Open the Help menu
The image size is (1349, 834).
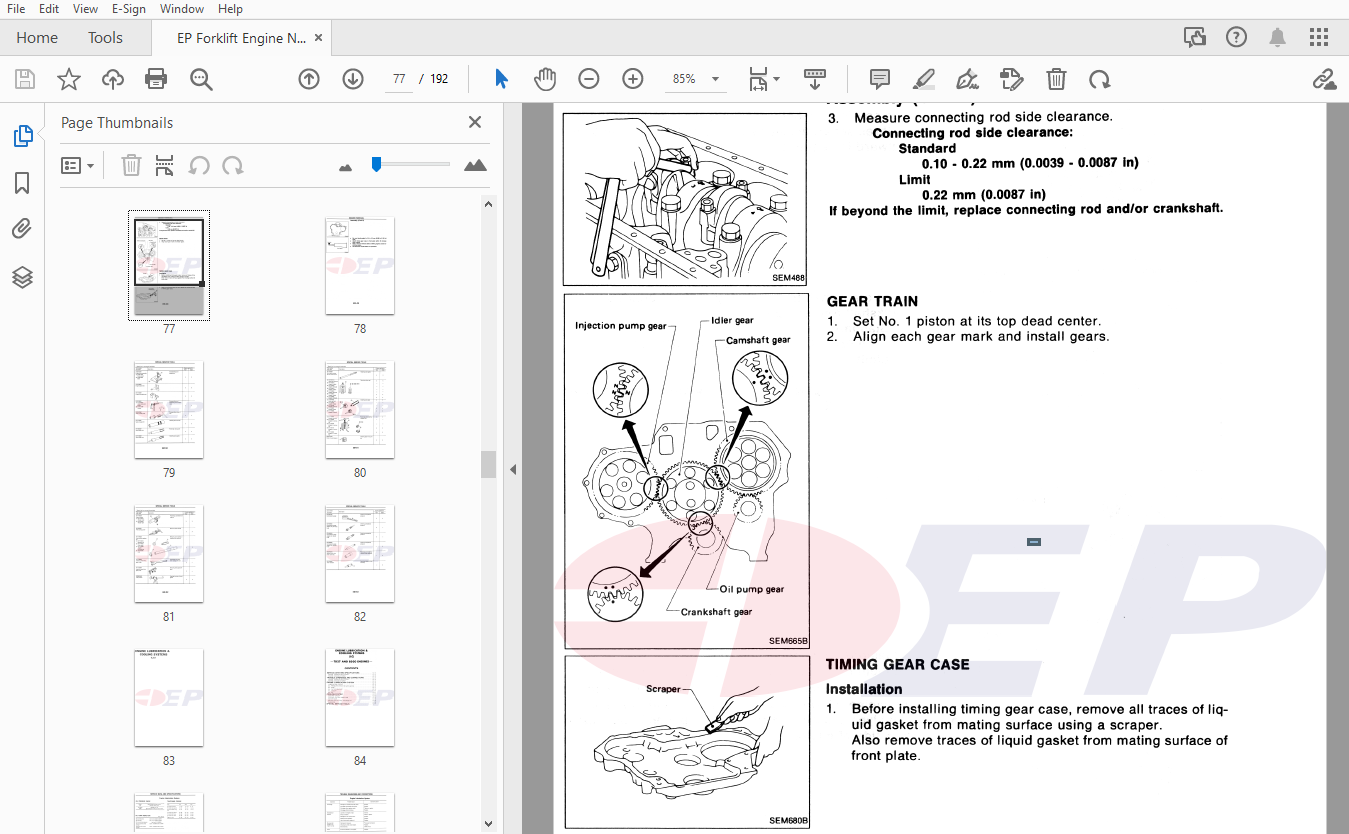coord(230,9)
